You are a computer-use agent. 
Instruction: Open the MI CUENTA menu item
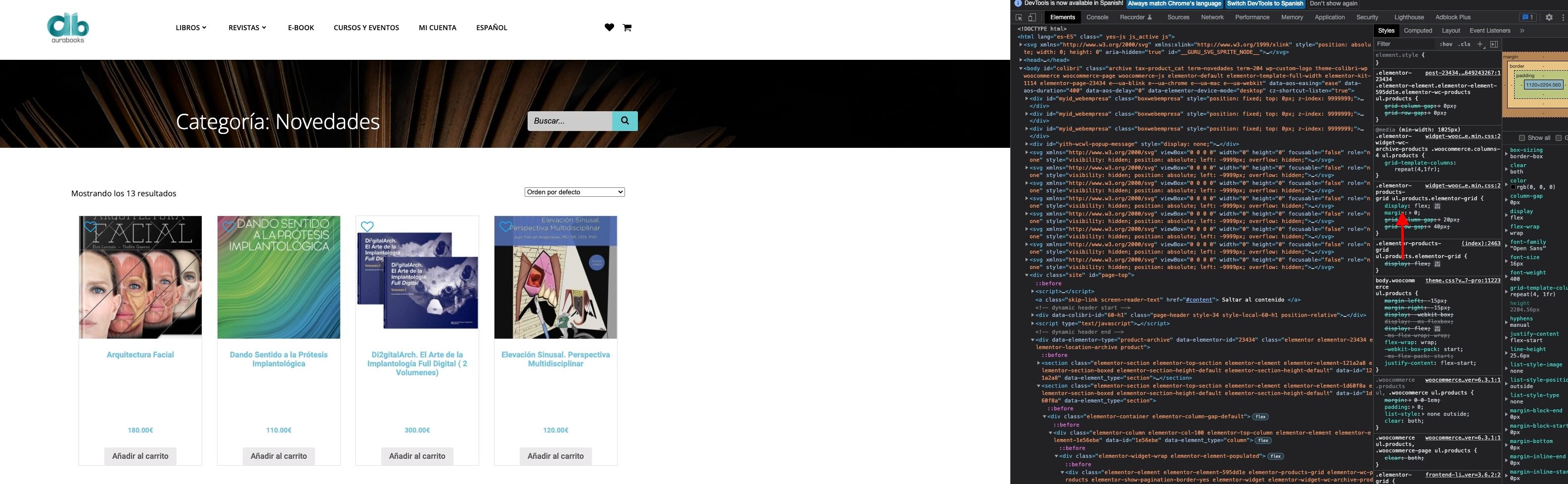pos(438,27)
